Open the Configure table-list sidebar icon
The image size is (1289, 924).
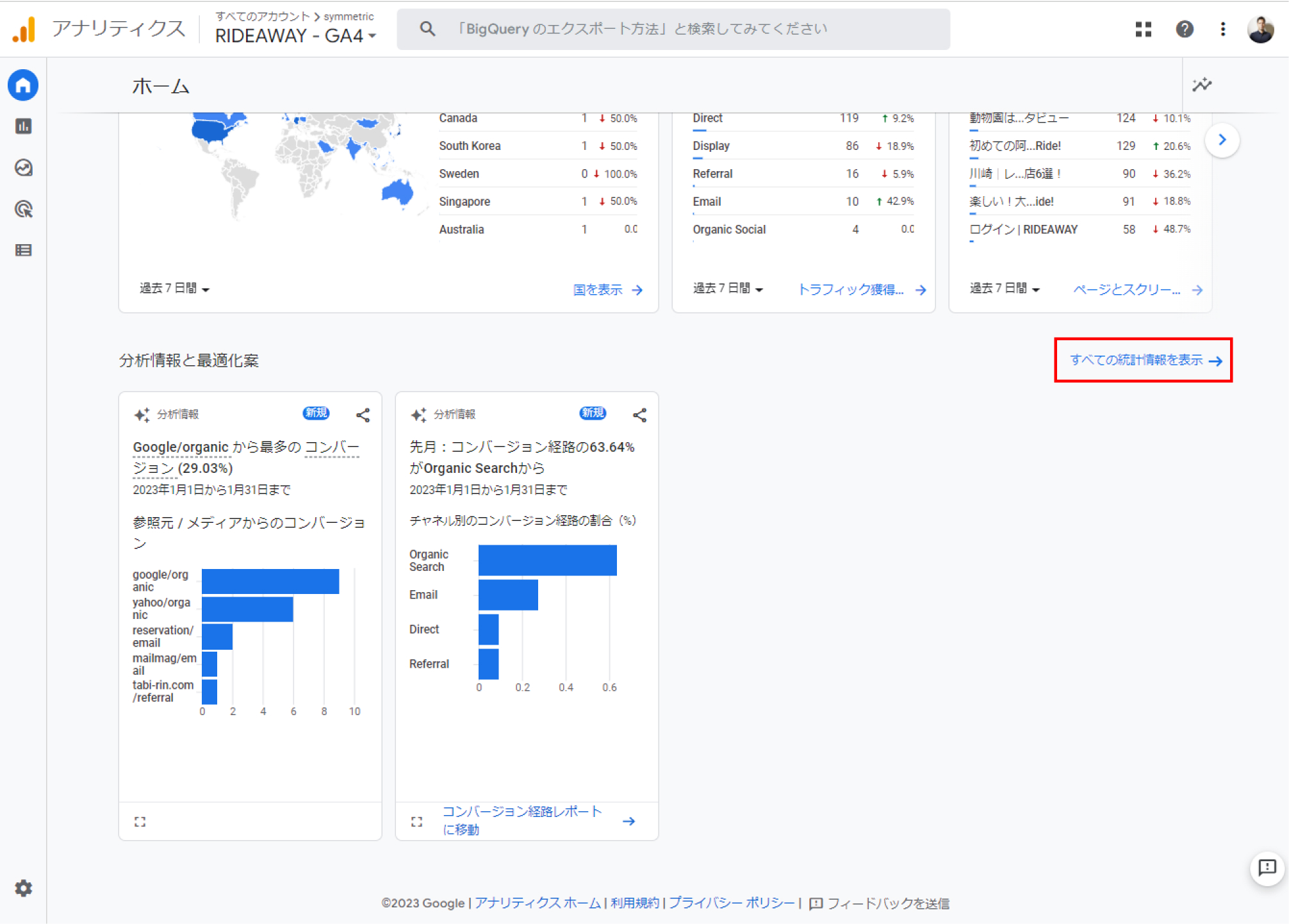point(23,251)
